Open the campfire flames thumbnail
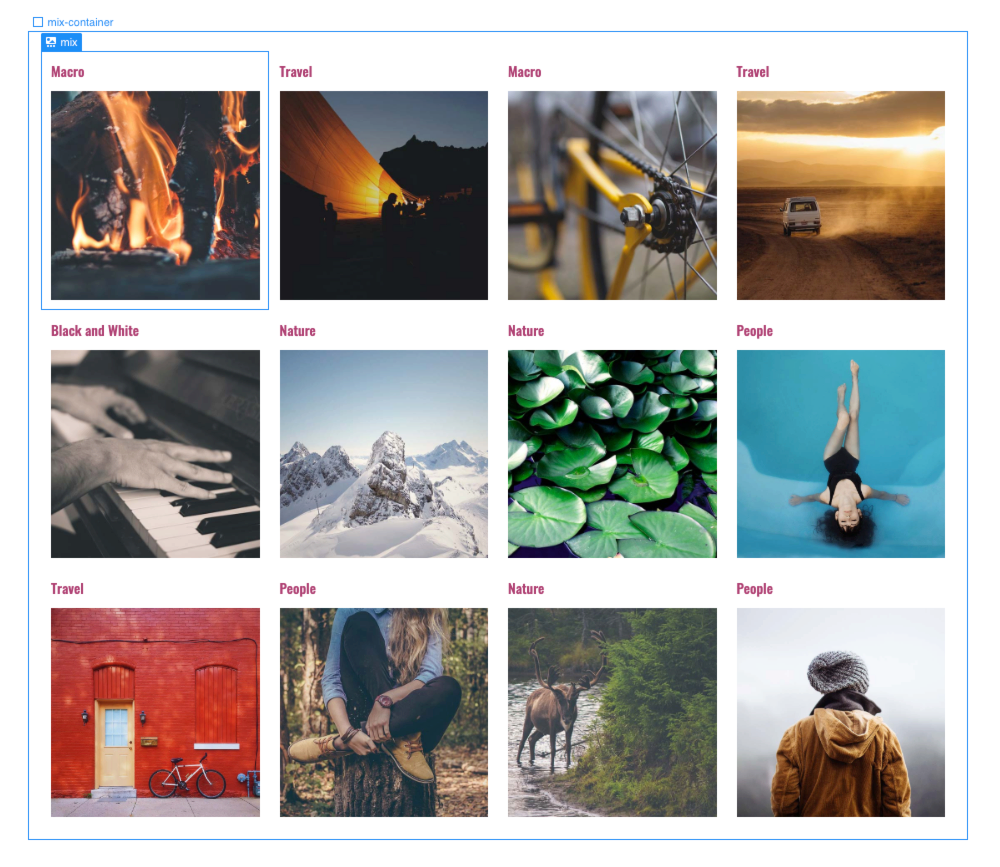 click(156, 195)
